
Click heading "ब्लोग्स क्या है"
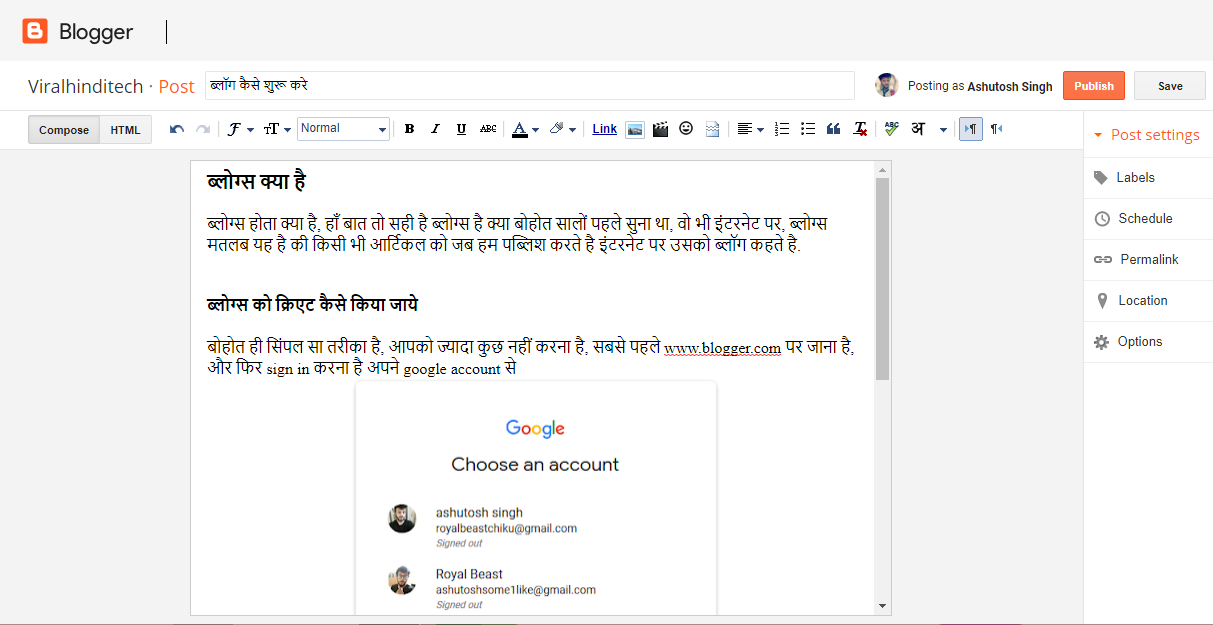tap(256, 181)
